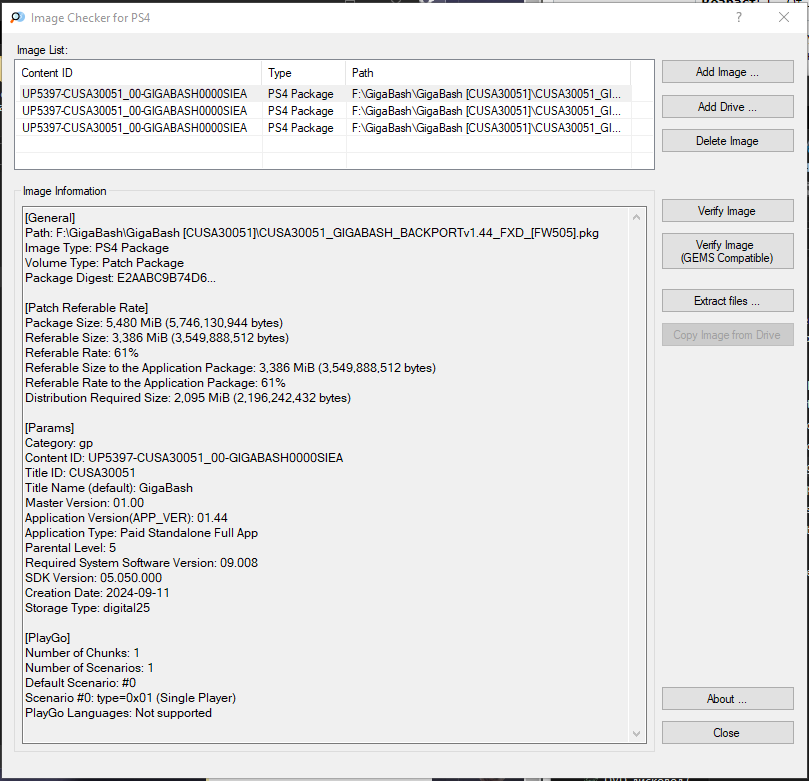Click the scroll up arrow in Image Information

click(637, 218)
